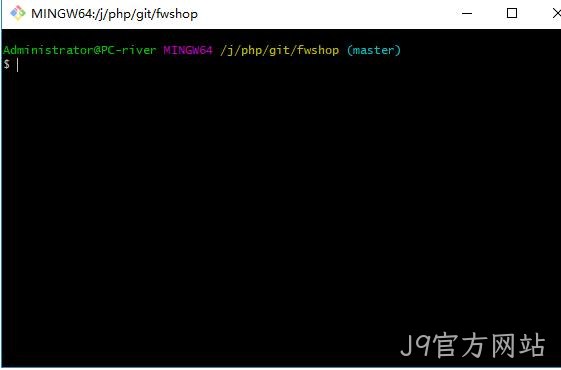Click the Administrator@PC-river prompt text
Viewport: 561px width, 370px height.
coord(80,50)
